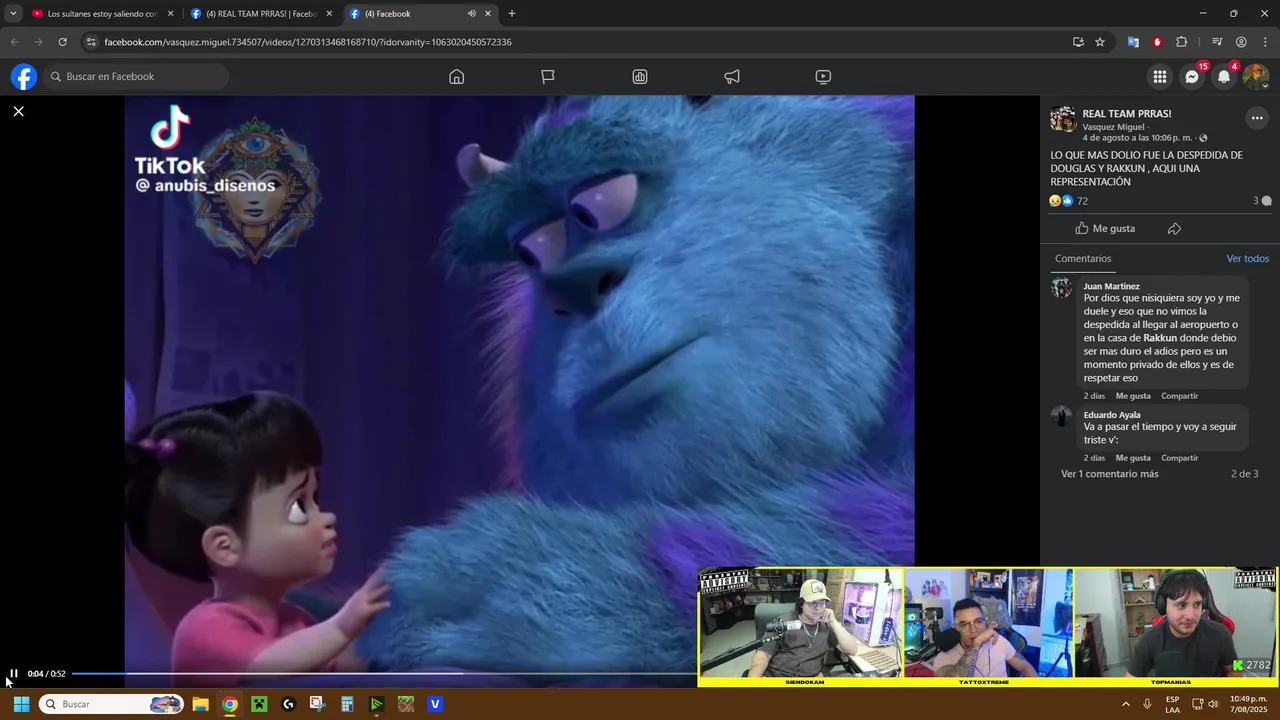The image size is (1280, 720).
Task: Like Juan Martinez's comment via Me gusta
Action: click(1133, 396)
